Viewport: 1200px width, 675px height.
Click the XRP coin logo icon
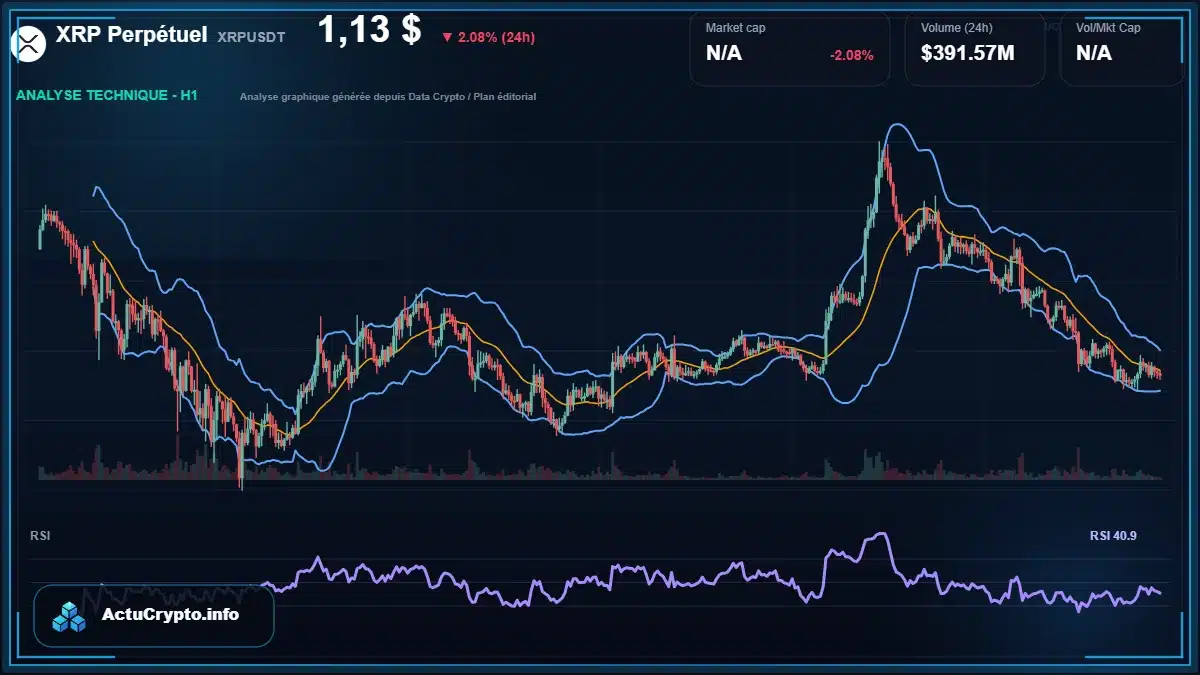pyautogui.click(x=28, y=43)
